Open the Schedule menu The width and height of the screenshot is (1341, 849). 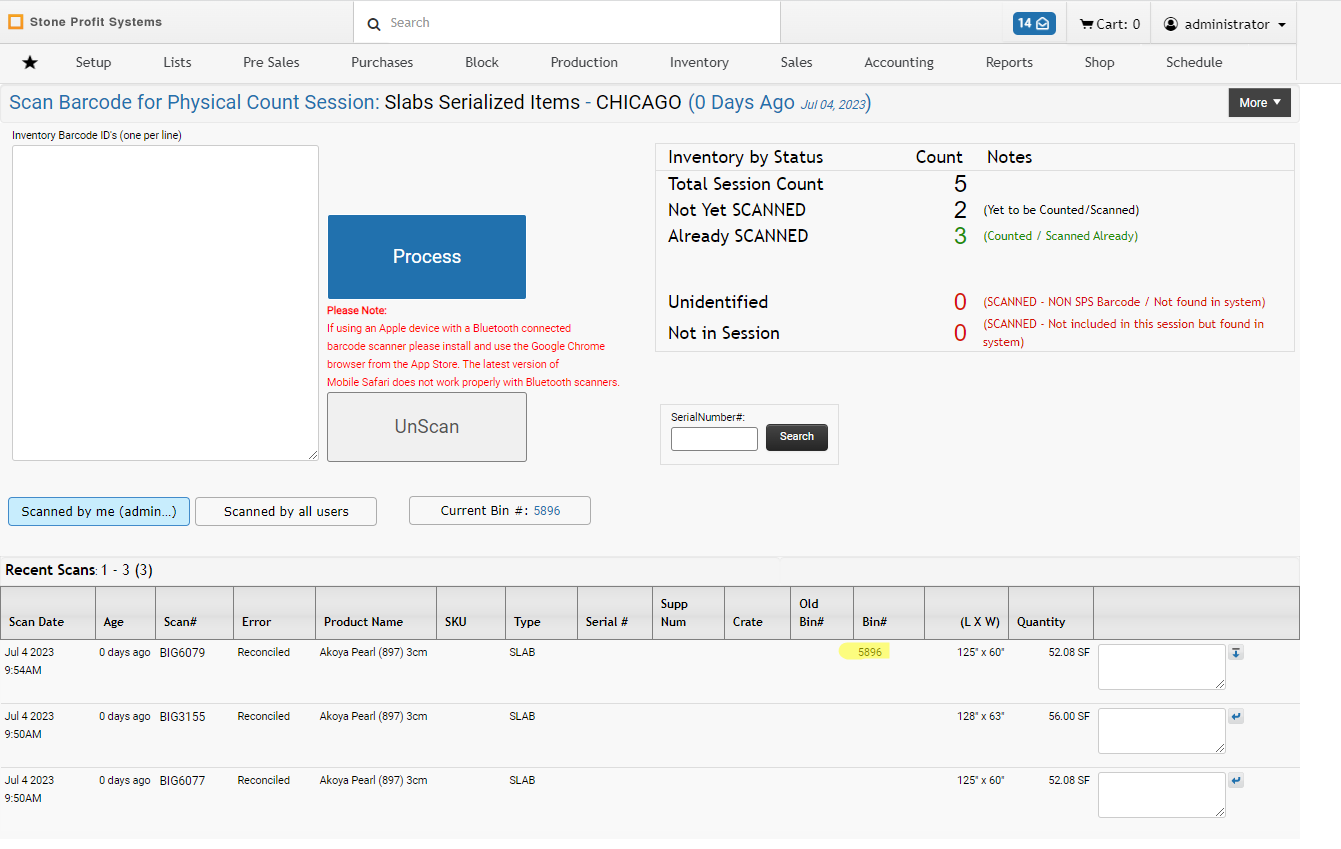[1194, 62]
